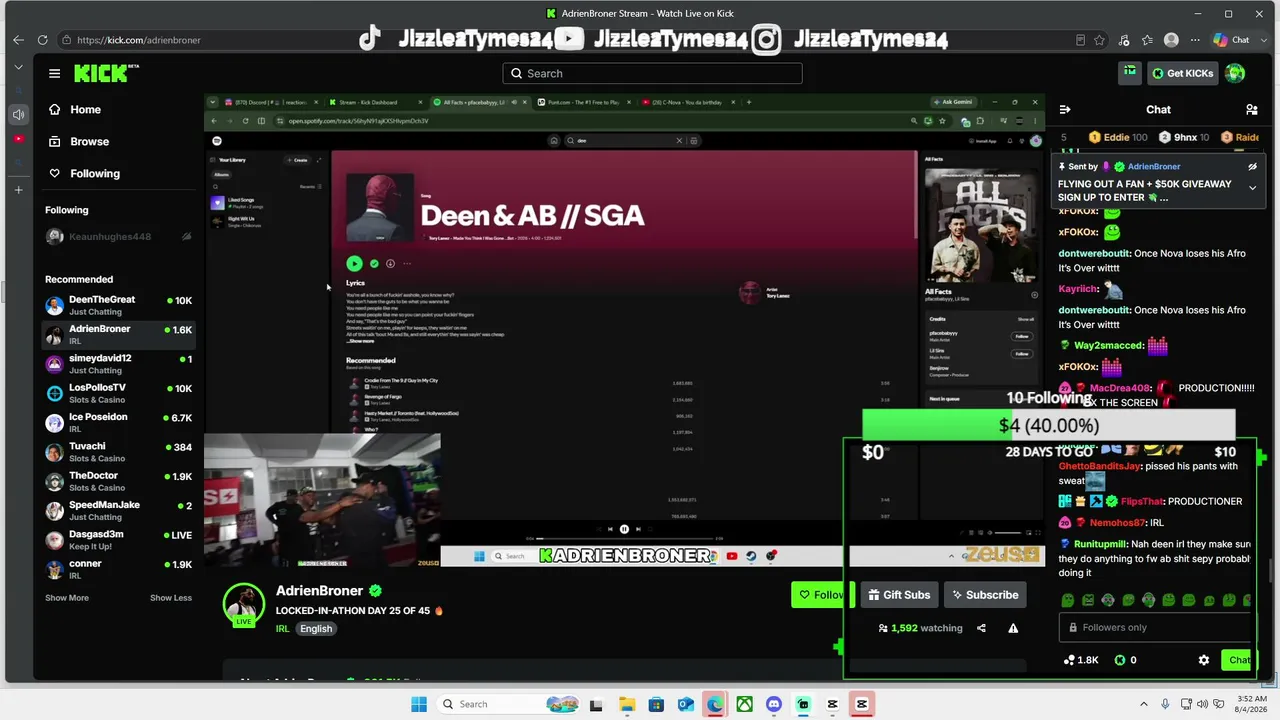
Task: Click the channel points 1.8K counter
Action: (x=1081, y=660)
